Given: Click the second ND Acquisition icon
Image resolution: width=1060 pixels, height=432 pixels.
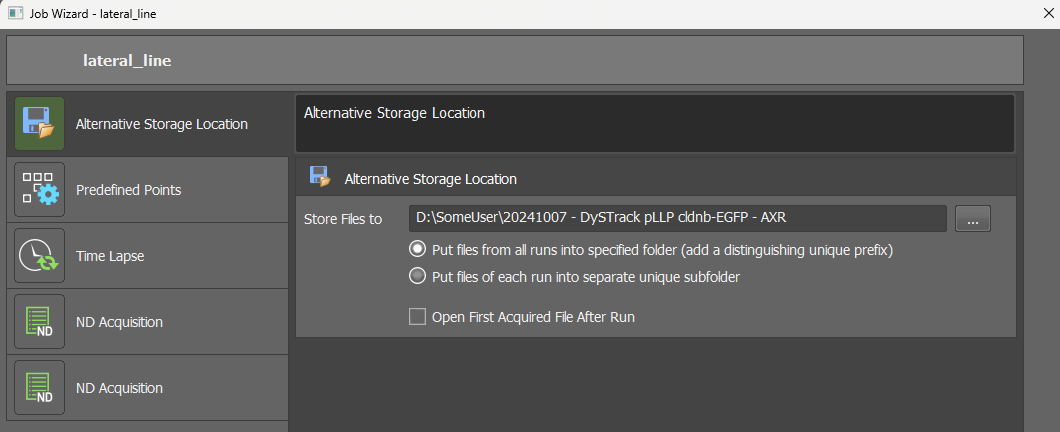Looking at the screenshot, I should [x=40, y=388].
